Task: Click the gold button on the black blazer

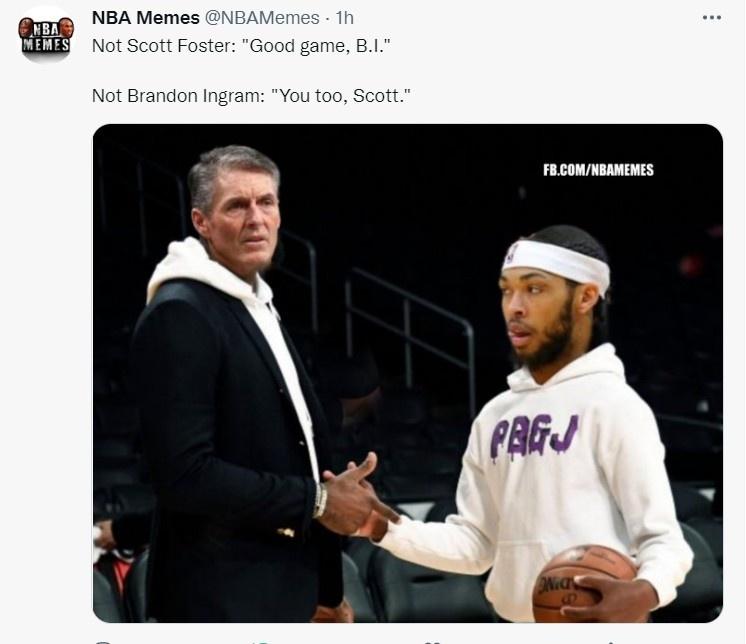Action: [286, 532]
